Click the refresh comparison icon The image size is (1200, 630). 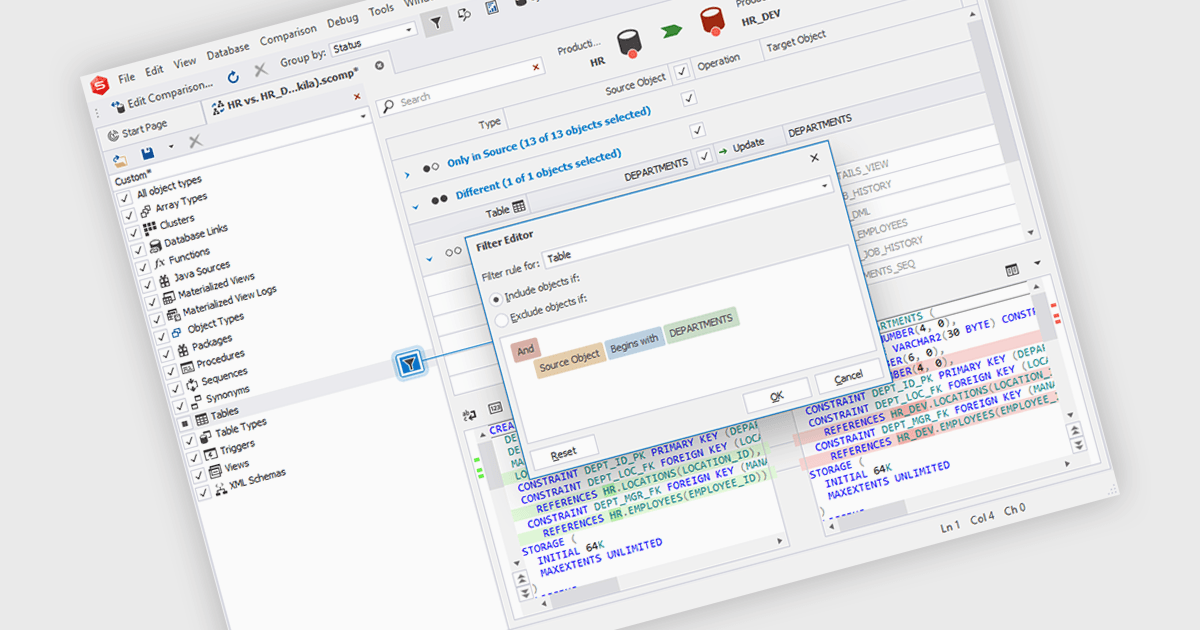click(x=233, y=76)
